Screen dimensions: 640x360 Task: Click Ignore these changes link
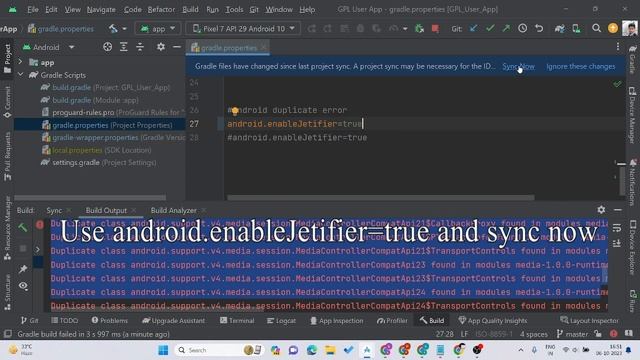(x=580, y=66)
